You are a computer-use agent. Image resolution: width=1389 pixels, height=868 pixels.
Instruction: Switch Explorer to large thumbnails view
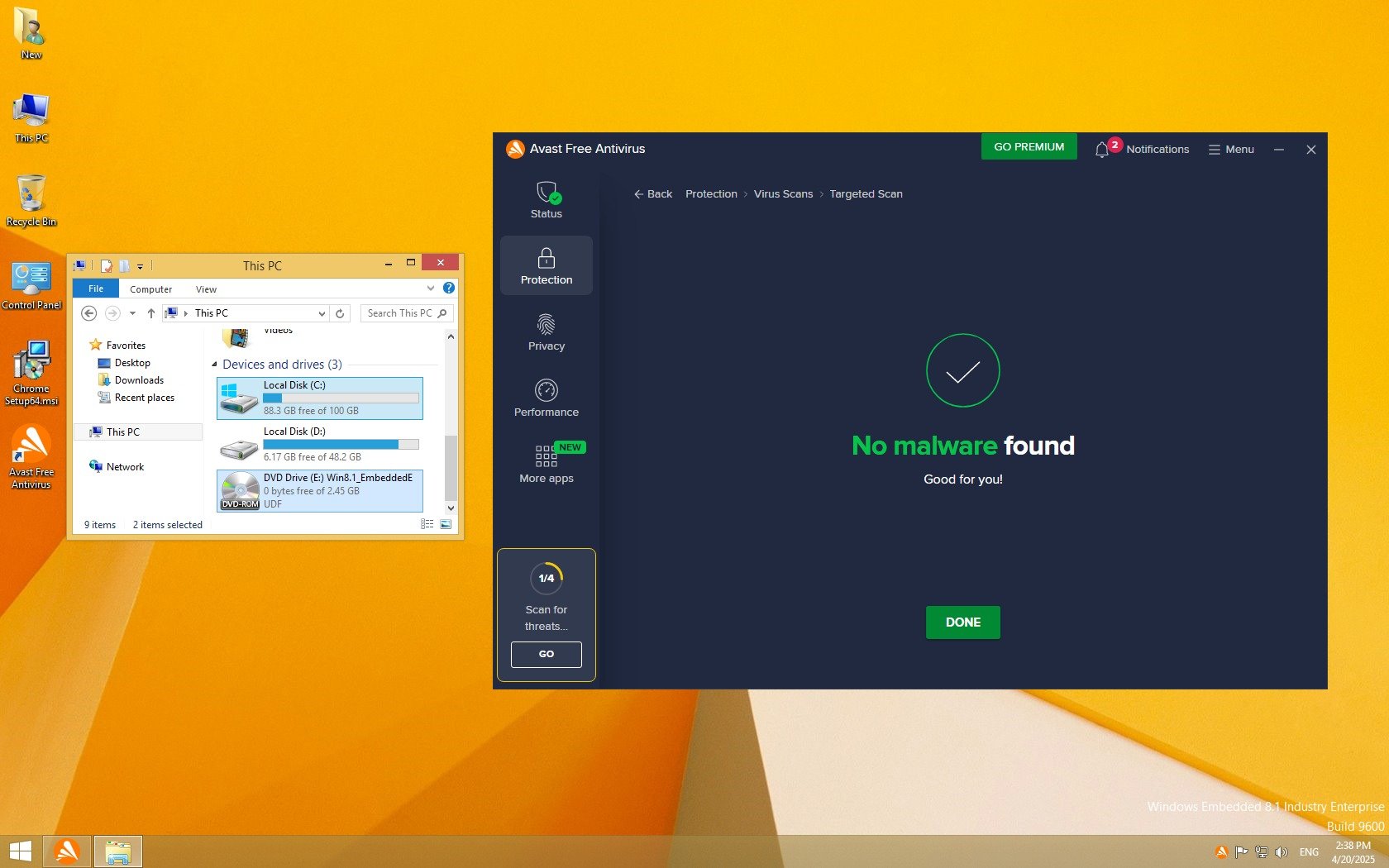[446, 524]
